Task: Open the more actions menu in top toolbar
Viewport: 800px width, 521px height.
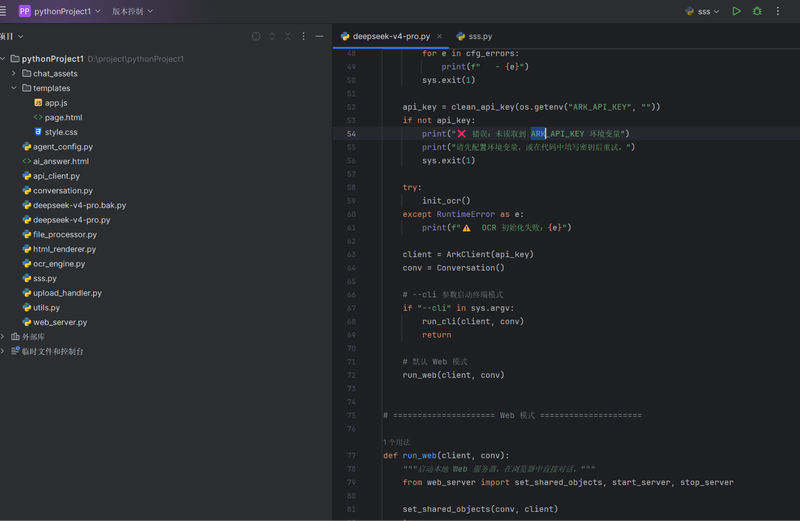Action: coord(778,11)
